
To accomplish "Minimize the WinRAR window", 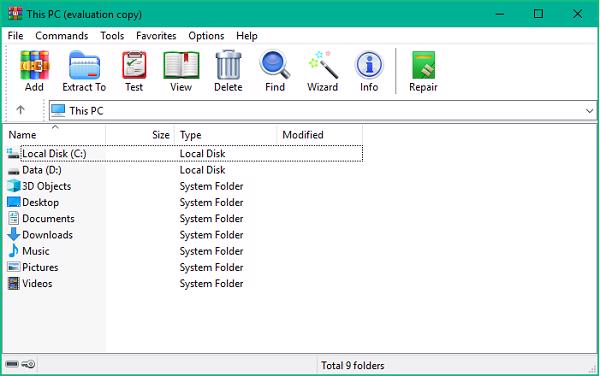I will click(x=500, y=14).
